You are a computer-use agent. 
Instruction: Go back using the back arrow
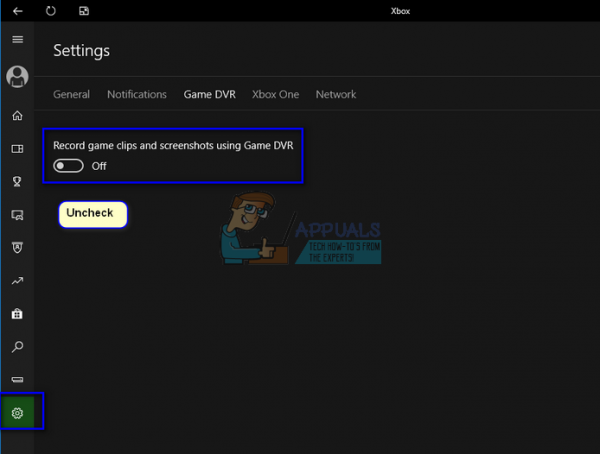(x=18, y=11)
